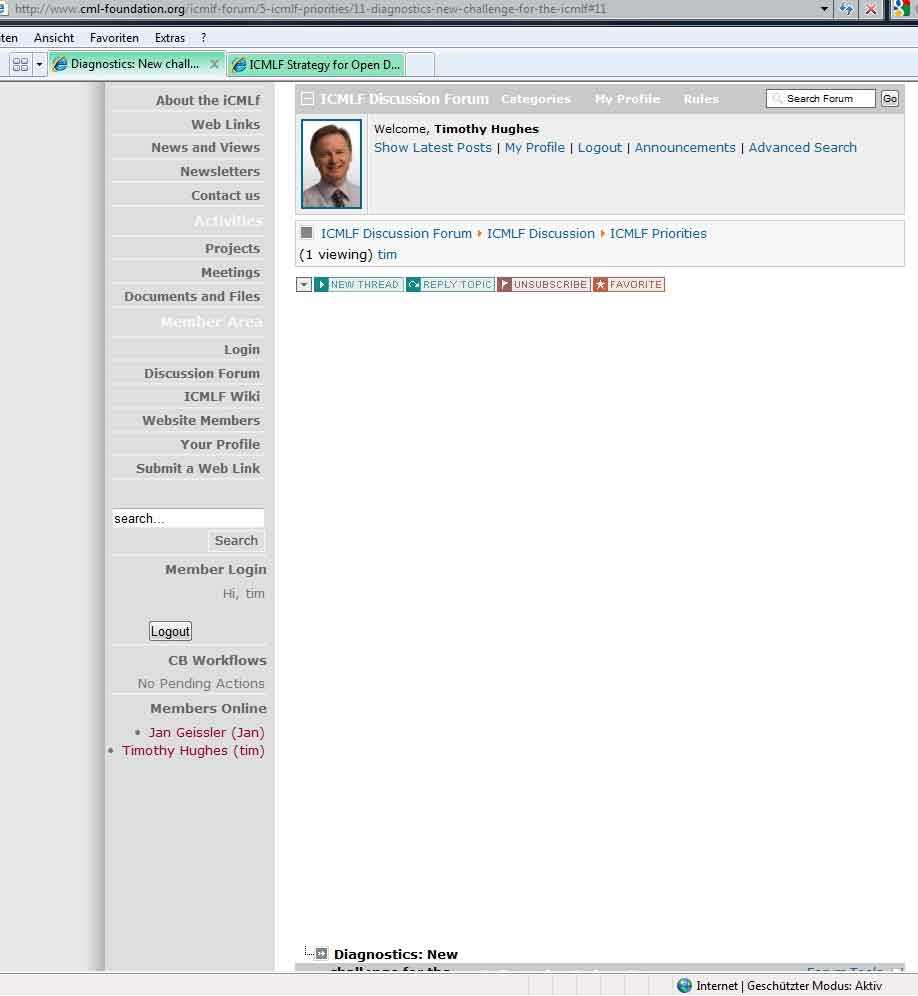
Task: Collapse the ICMLF Discussion Forum header box
Action: pos(307,98)
